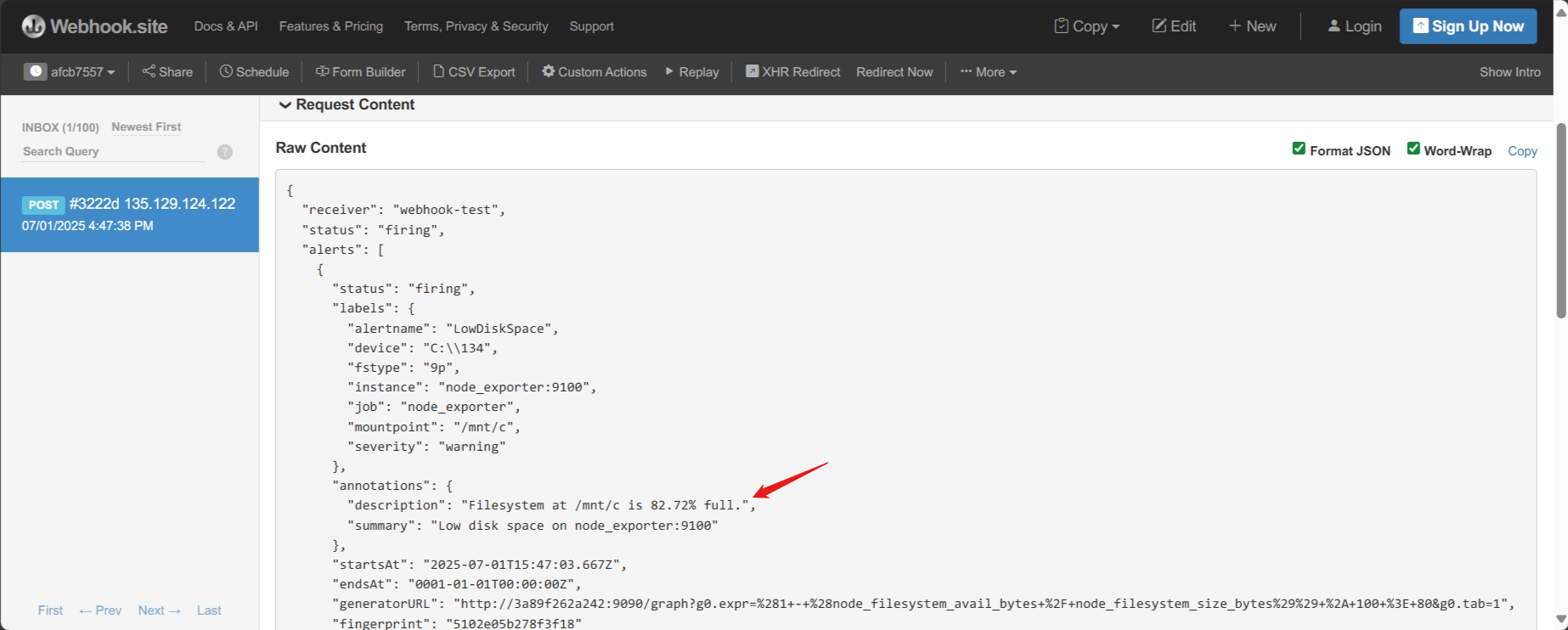Click the Copy link for raw content
This screenshot has width=1568, height=630.
[x=1522, y=150]
